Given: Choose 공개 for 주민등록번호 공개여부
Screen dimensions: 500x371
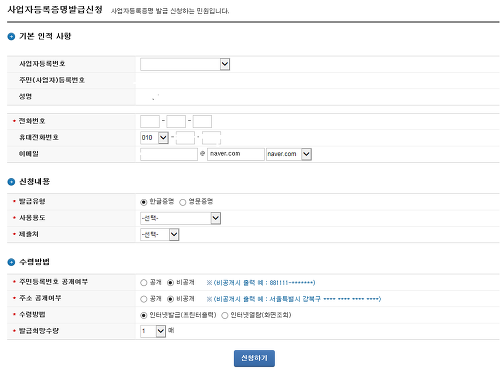Looking at the screenshot, I should coord(144,283).
